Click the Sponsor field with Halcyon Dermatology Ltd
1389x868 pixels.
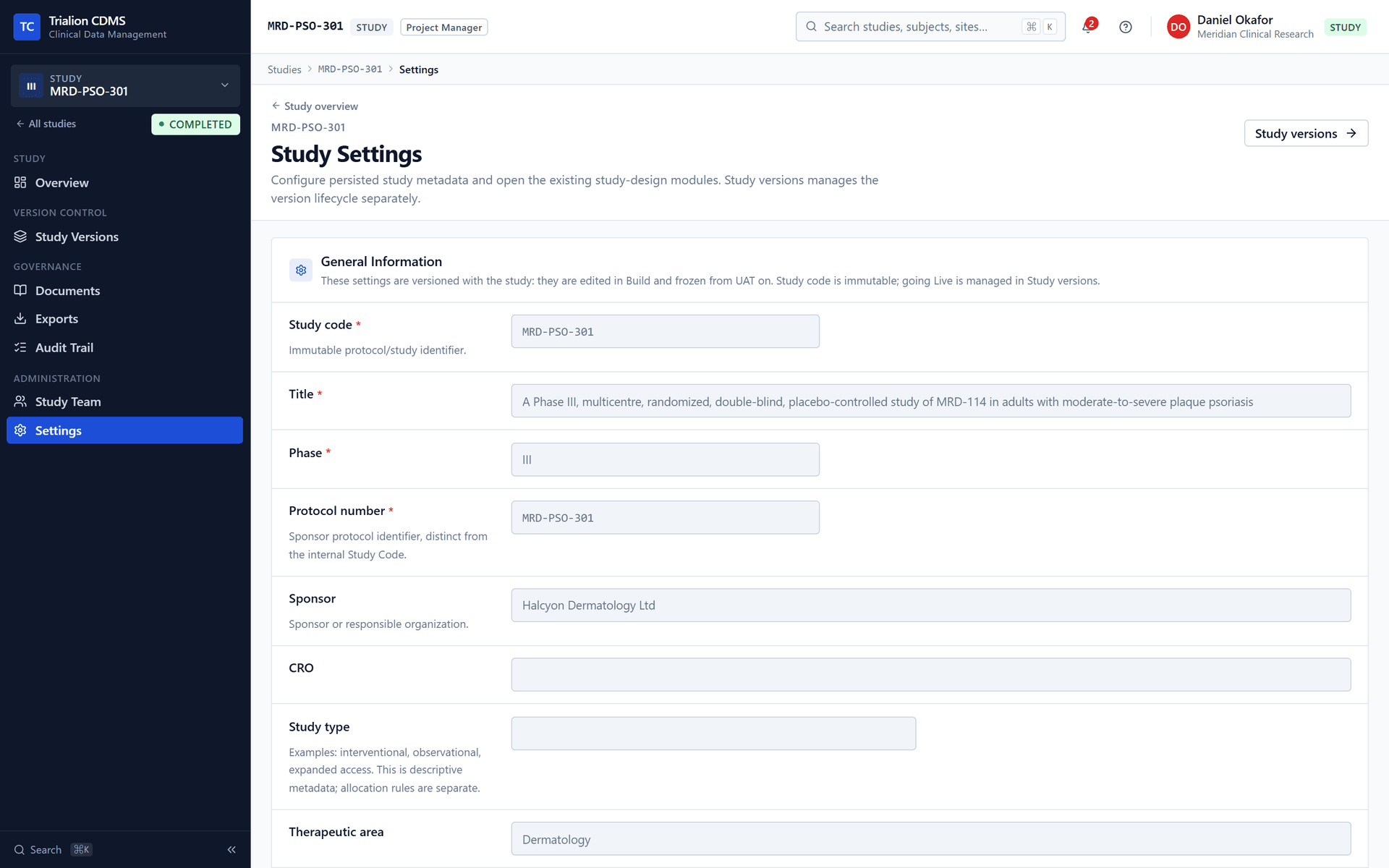tap(930, 605)
